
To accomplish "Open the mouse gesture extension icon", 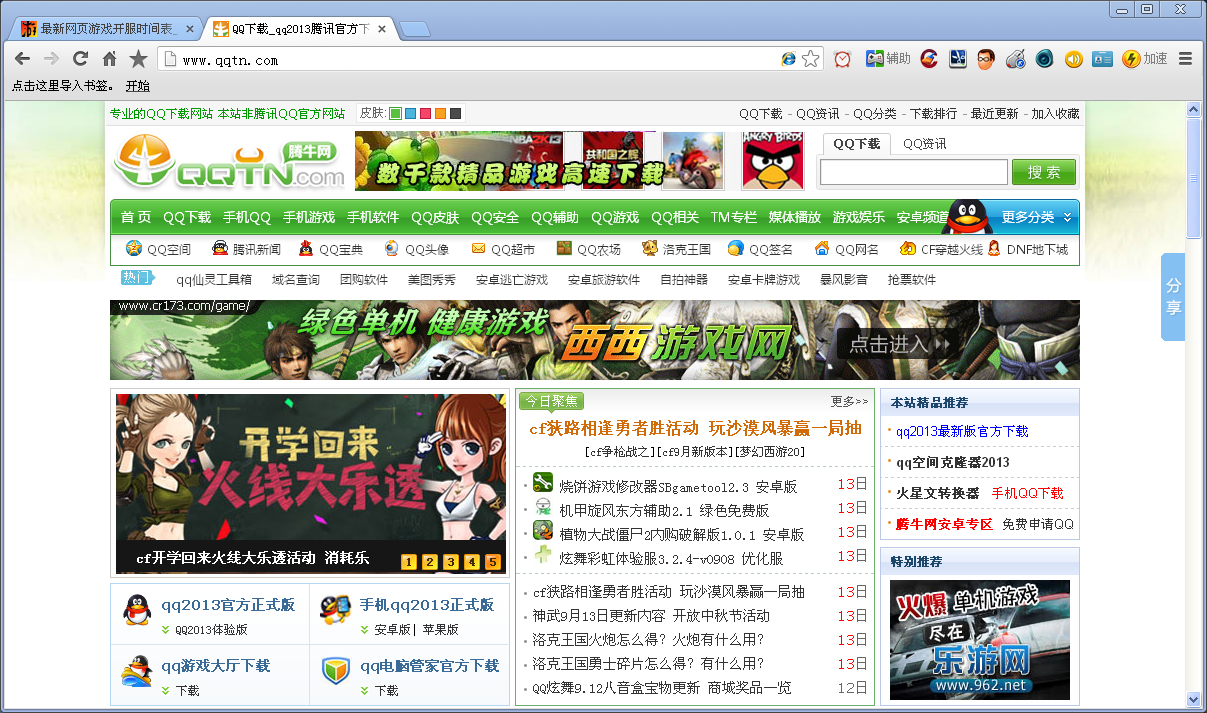I will point(1016,59).
